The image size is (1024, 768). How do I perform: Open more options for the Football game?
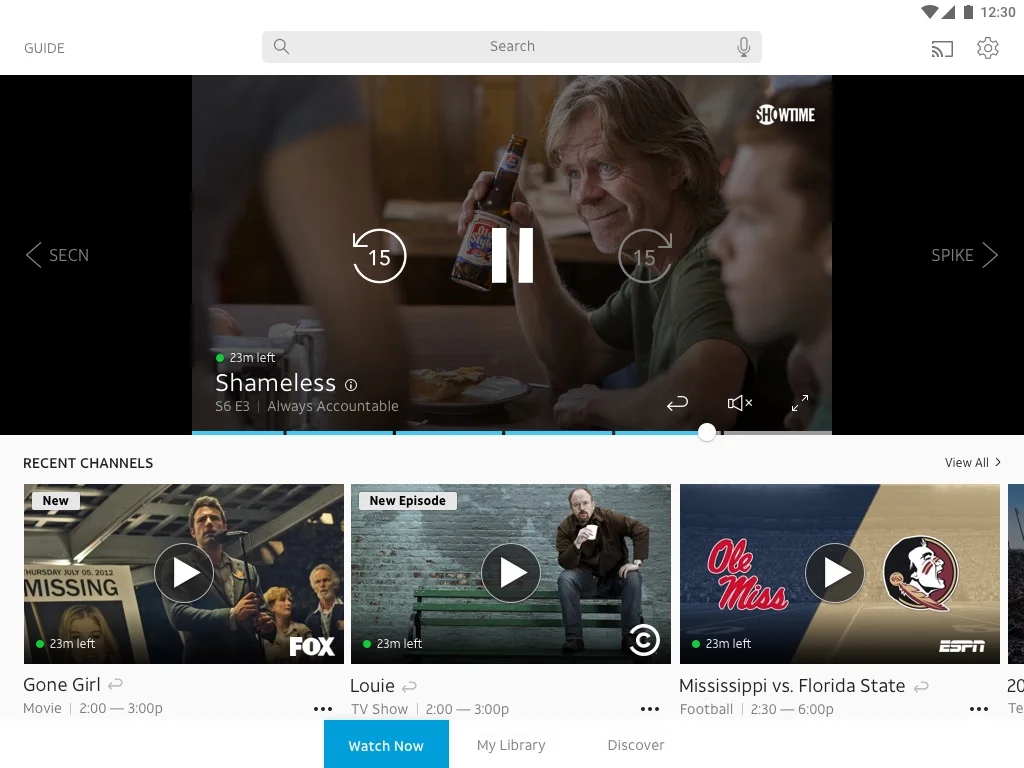tap(978, 709)
